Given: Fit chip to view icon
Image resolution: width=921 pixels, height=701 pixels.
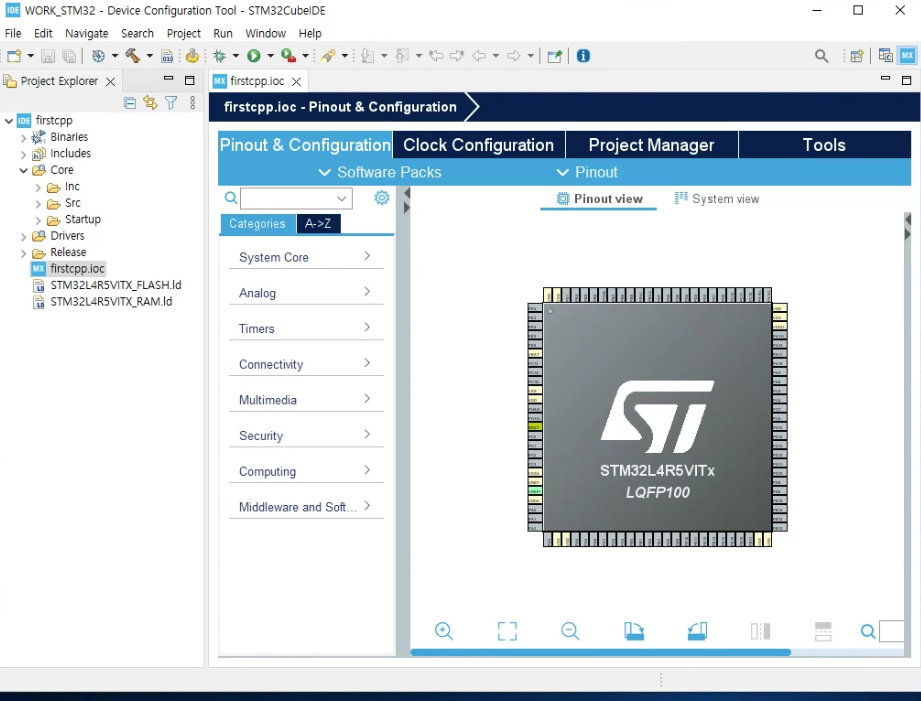Looking at the screenshot, I should [507, 631].
